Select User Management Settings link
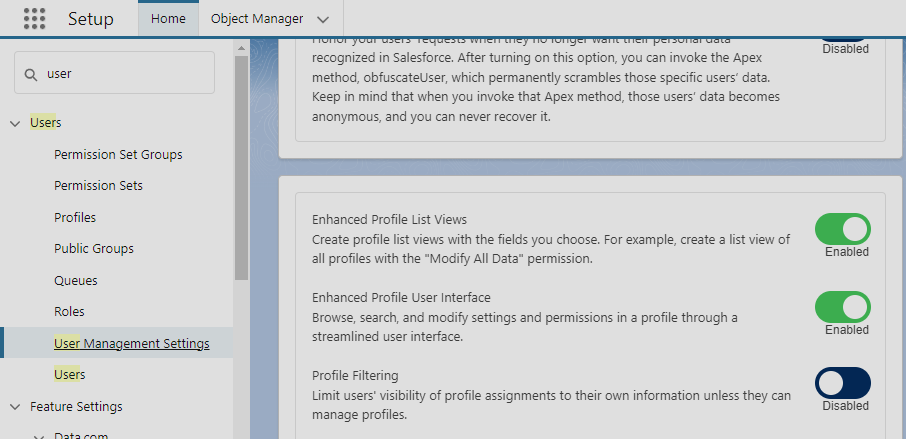906x439 pixels. [132, 344]
